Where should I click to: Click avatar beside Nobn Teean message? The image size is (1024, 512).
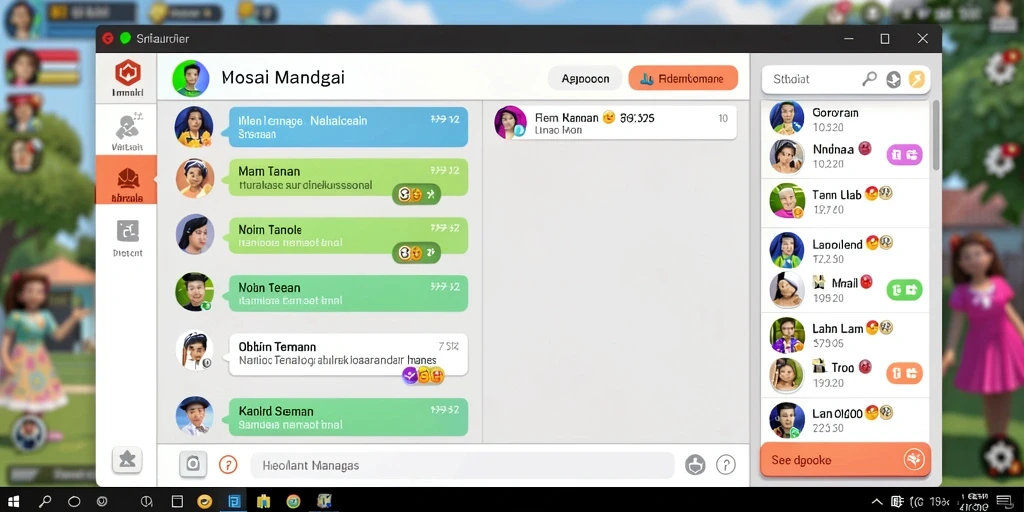coord(195,292)
